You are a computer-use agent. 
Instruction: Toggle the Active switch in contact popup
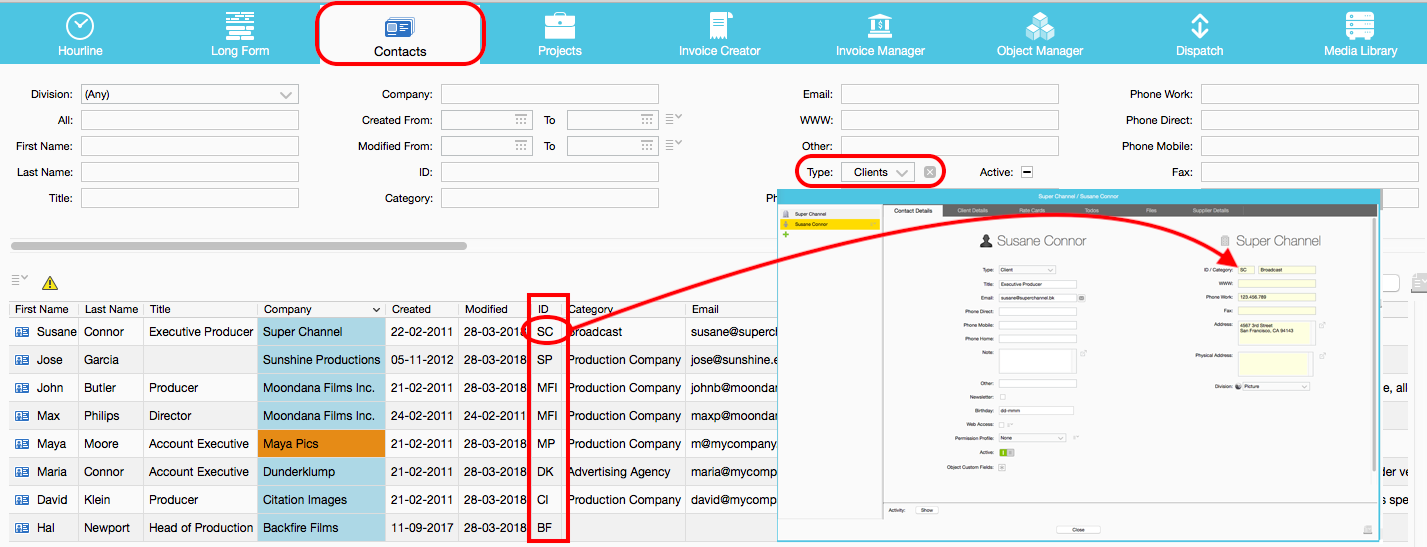[x=1007, y=452]
